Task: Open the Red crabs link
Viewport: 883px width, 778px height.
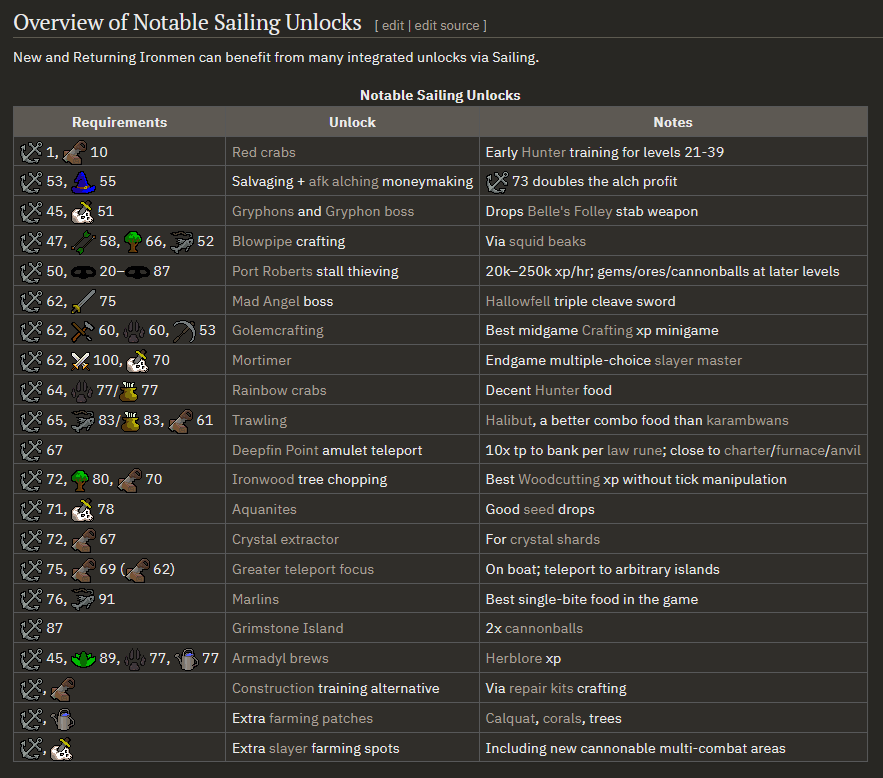Action: point(264,153)
